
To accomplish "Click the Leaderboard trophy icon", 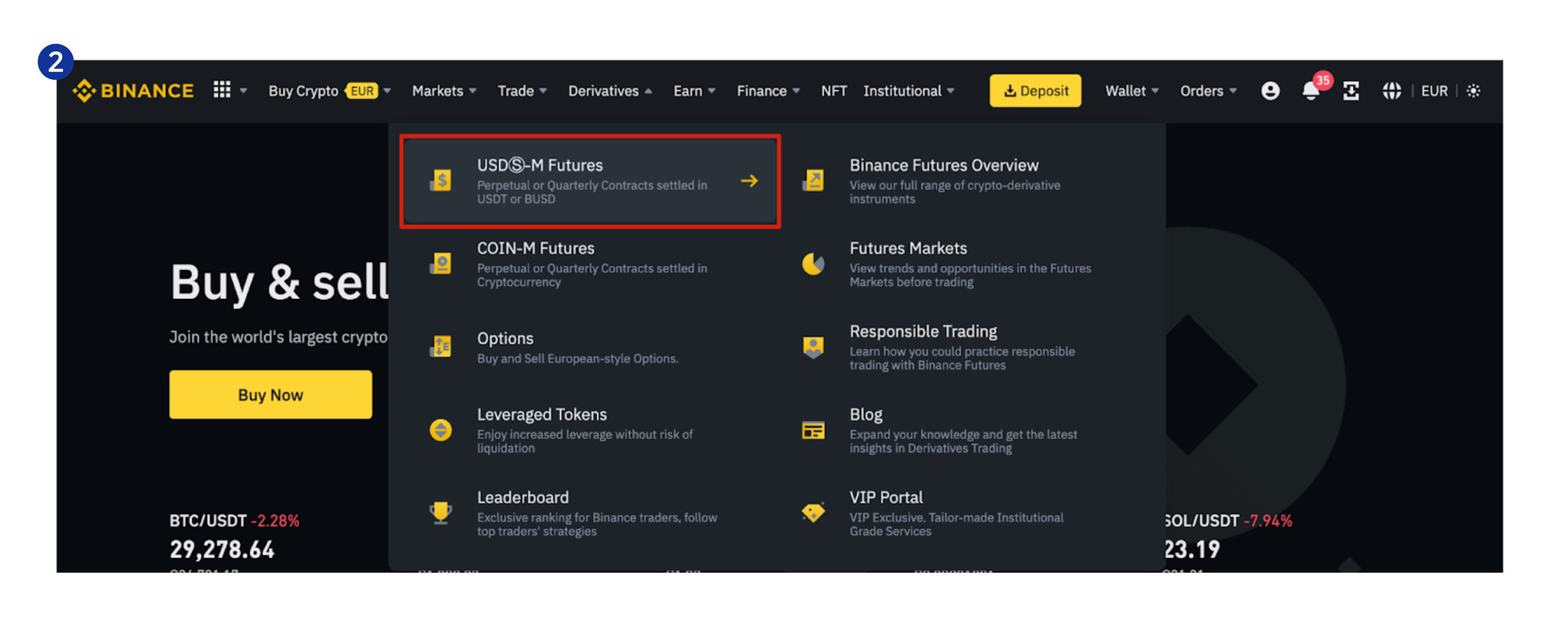I will coord(441,512).
